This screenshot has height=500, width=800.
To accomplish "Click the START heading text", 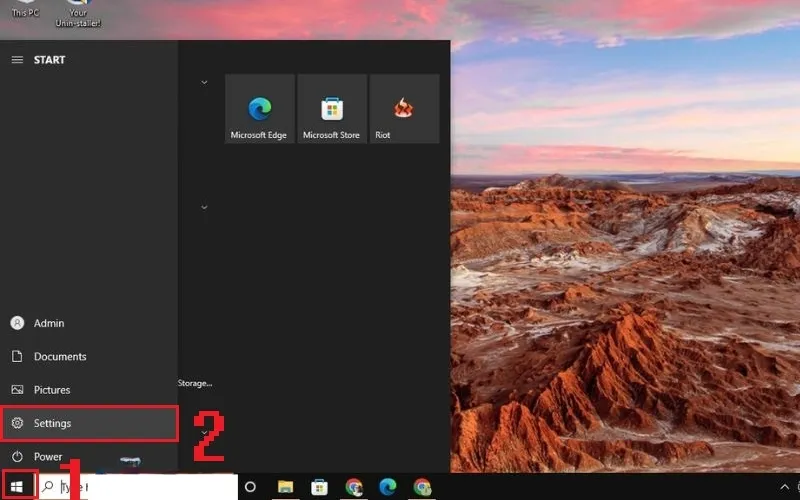I will point(49,60).
